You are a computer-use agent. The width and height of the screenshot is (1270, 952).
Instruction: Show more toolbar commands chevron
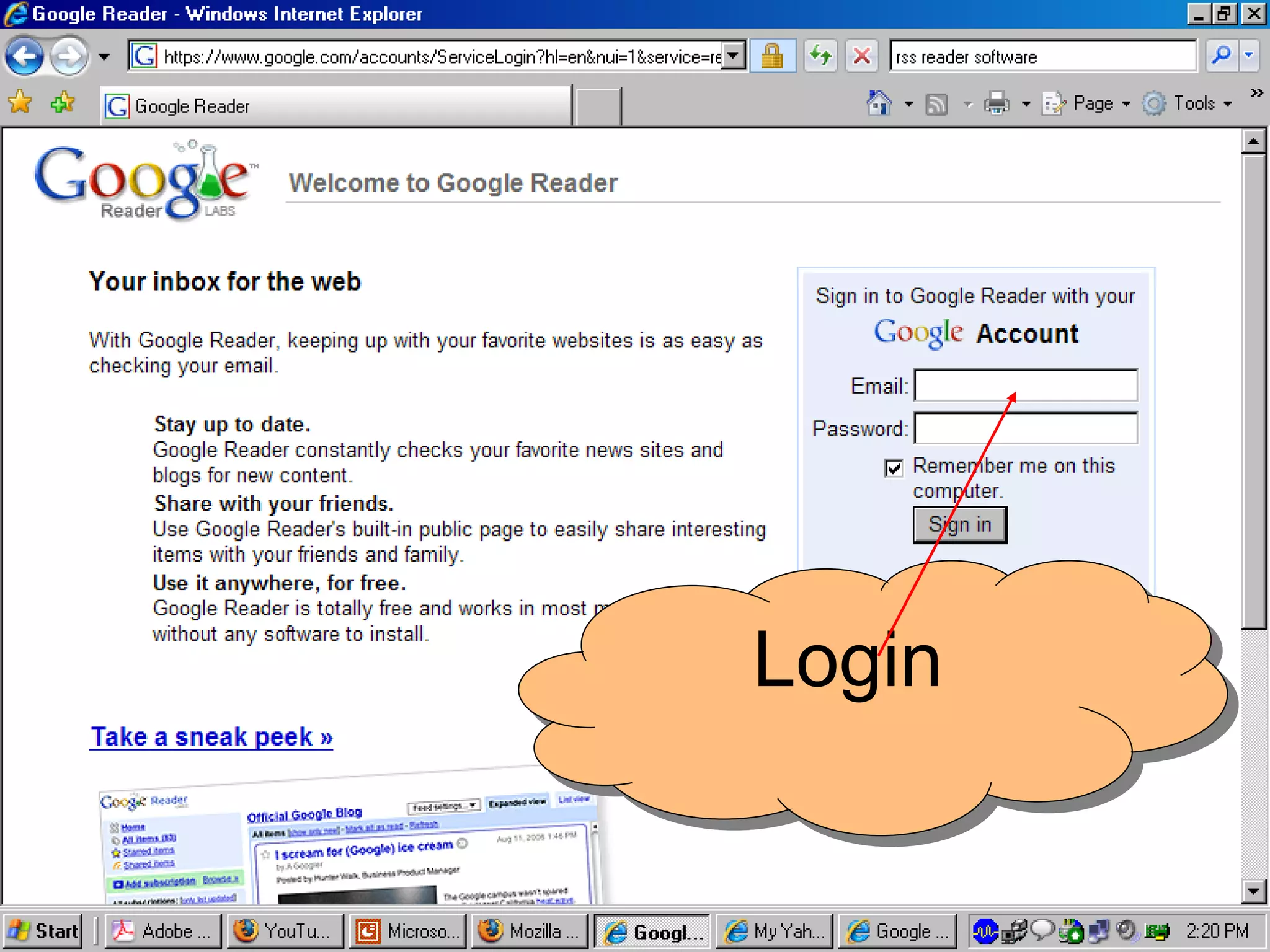click(1256, 93)
